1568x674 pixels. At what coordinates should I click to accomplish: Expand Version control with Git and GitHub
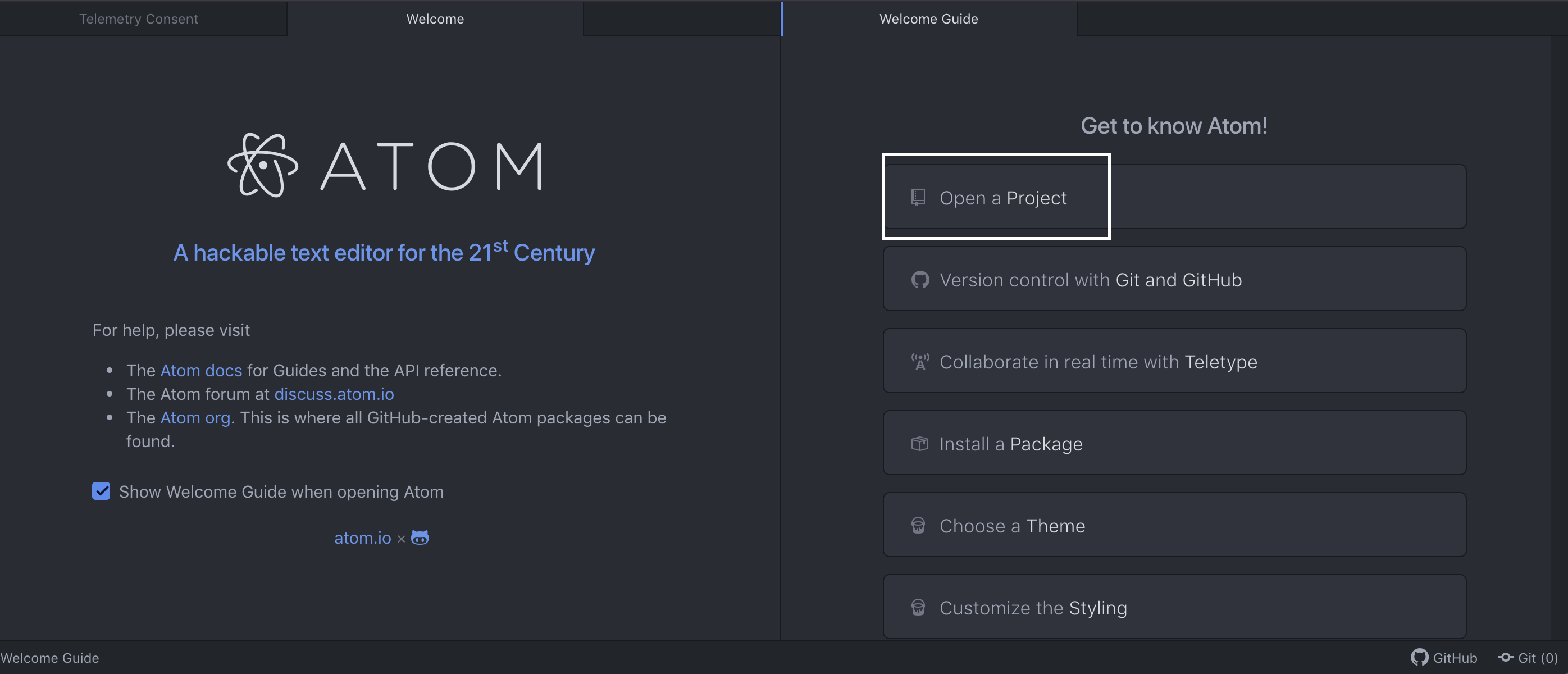(1174, 279)
